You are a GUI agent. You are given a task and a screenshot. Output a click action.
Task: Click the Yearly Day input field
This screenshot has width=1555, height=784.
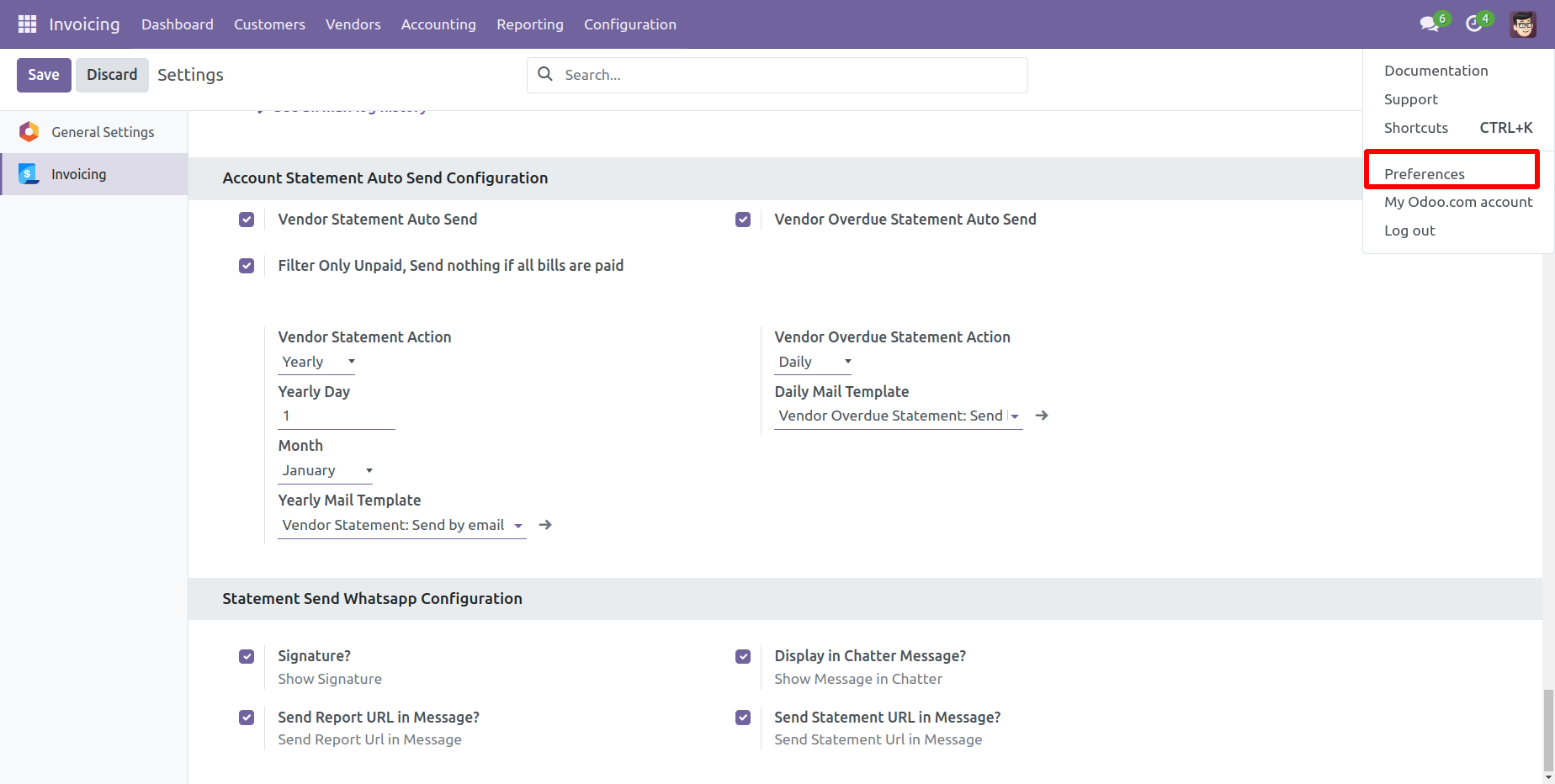point(337,416)
